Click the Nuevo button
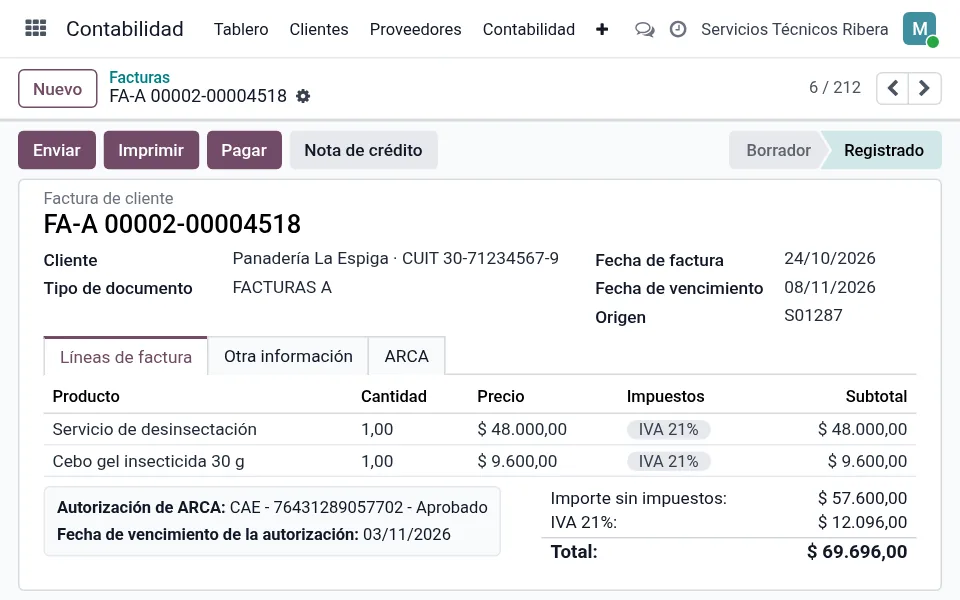The width and height of the screenshot is (960, 600). [58, 89]
